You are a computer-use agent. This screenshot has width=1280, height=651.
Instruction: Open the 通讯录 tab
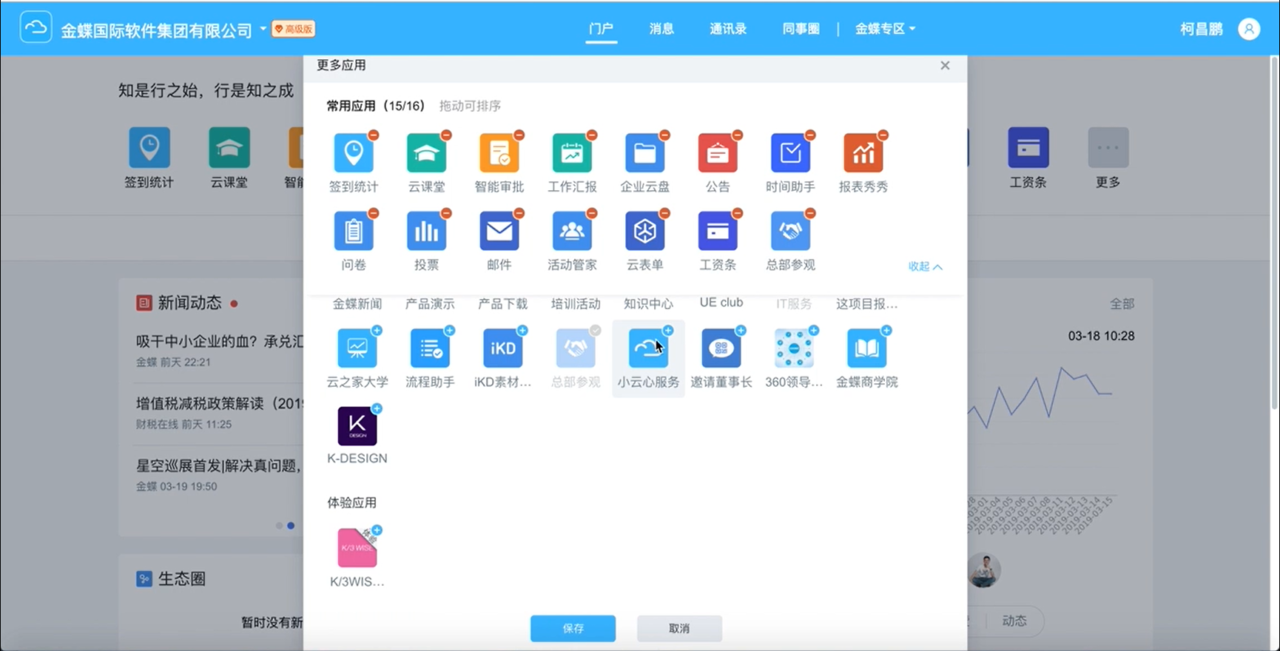coord(728,29)
